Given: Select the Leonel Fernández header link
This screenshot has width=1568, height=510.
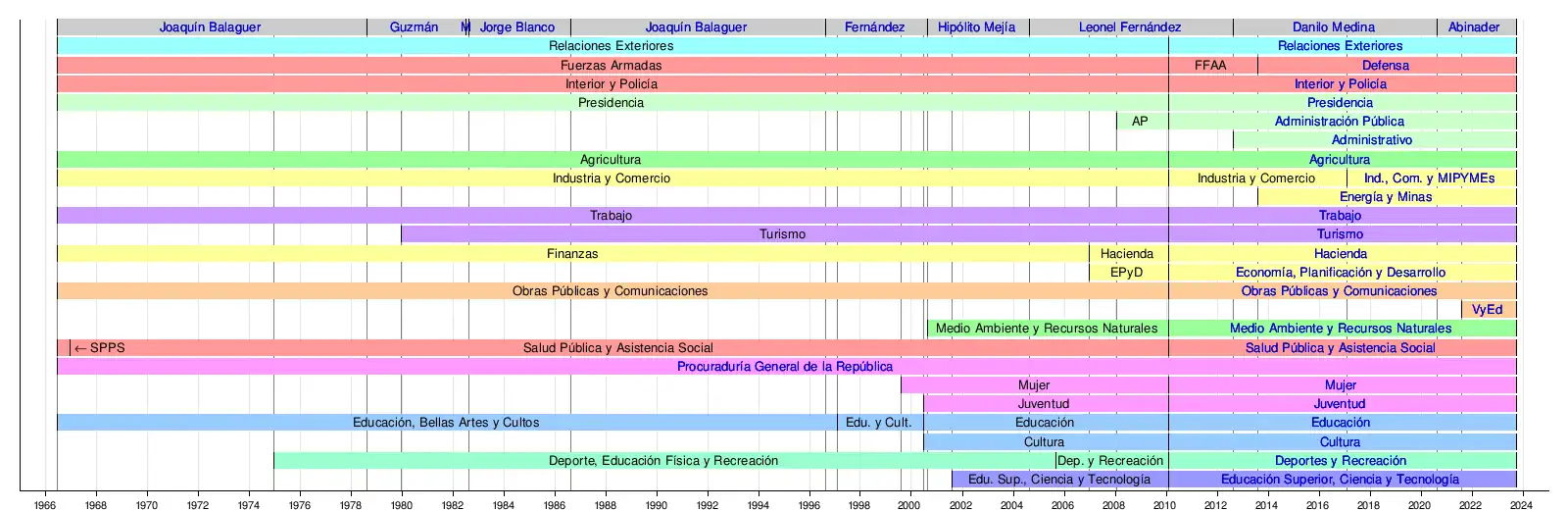Looking at the screenshot, I should click(1129, 27).
